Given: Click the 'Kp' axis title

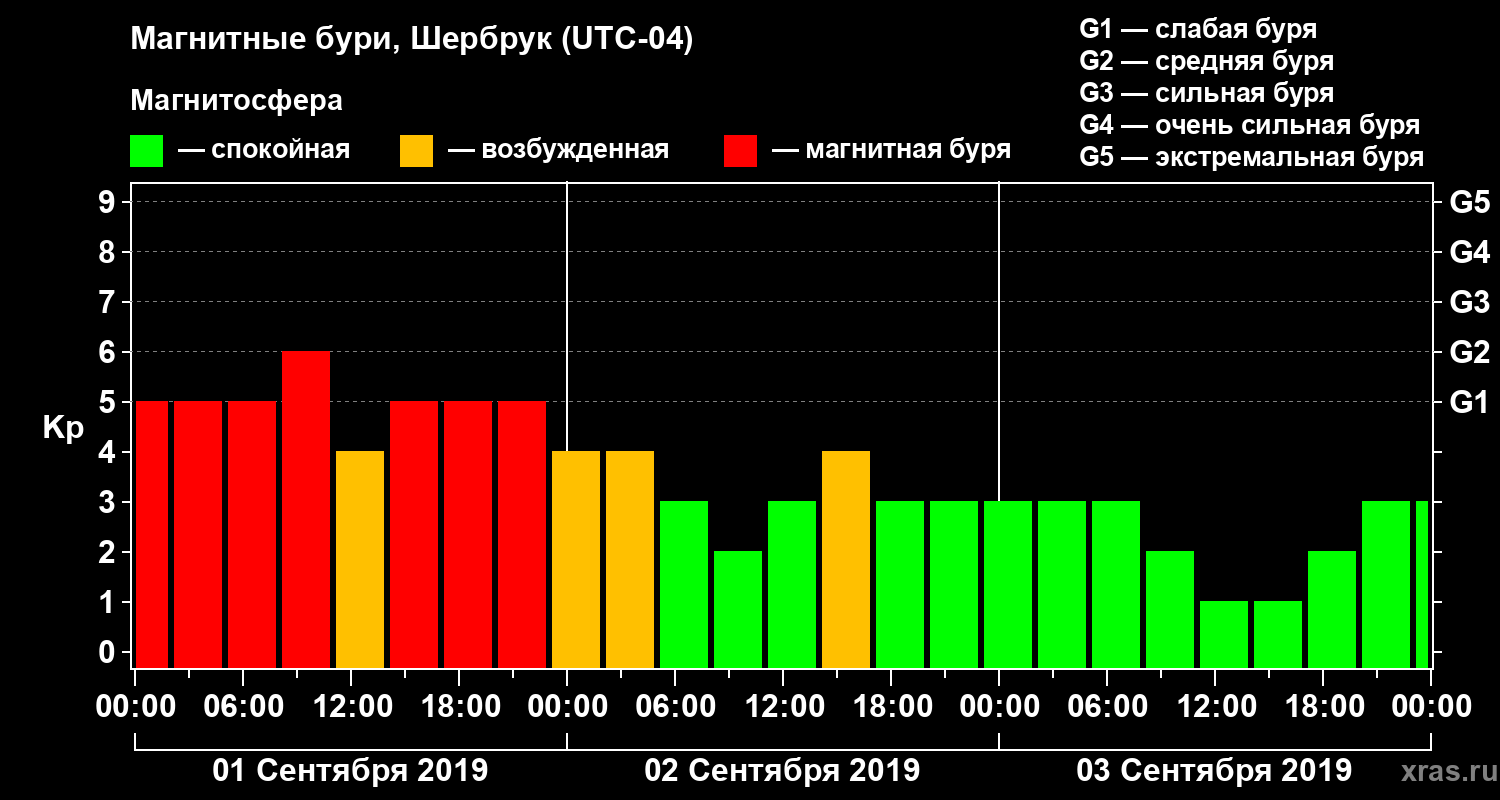Looking at the screenshot, I should [x=63, y=428].
